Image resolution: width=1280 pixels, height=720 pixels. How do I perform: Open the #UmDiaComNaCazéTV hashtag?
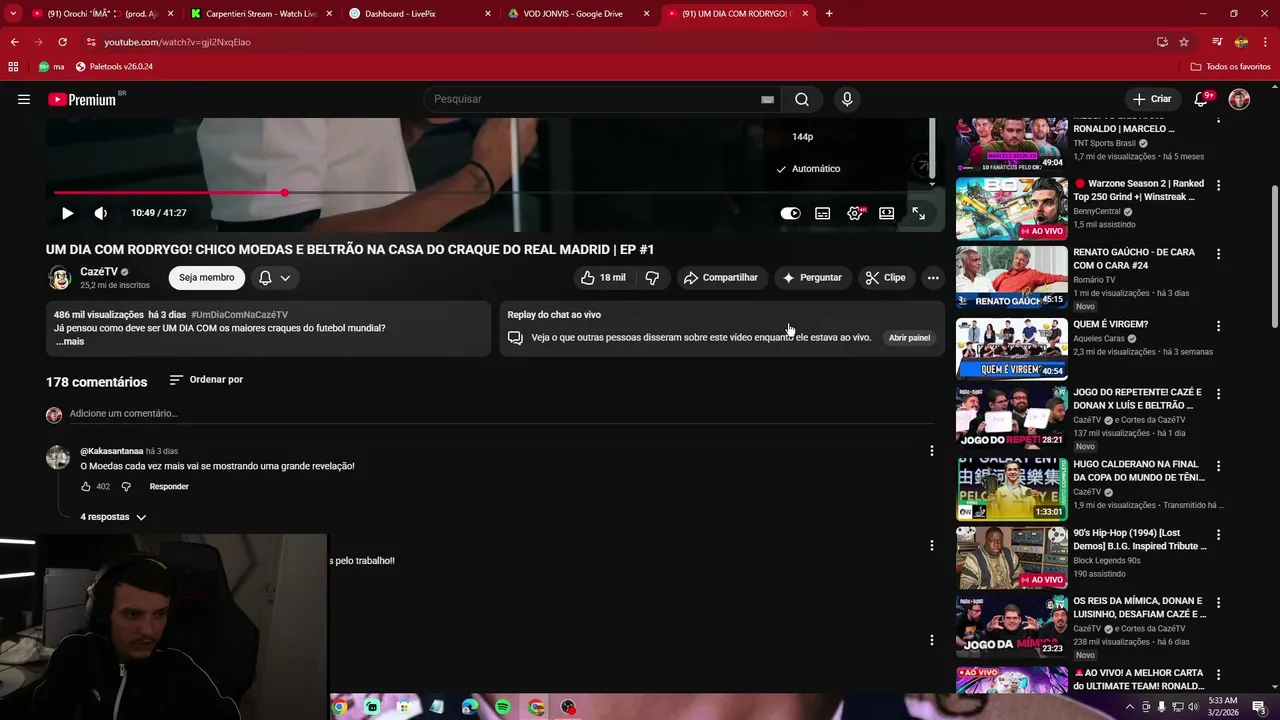click(x=239, y=315)
